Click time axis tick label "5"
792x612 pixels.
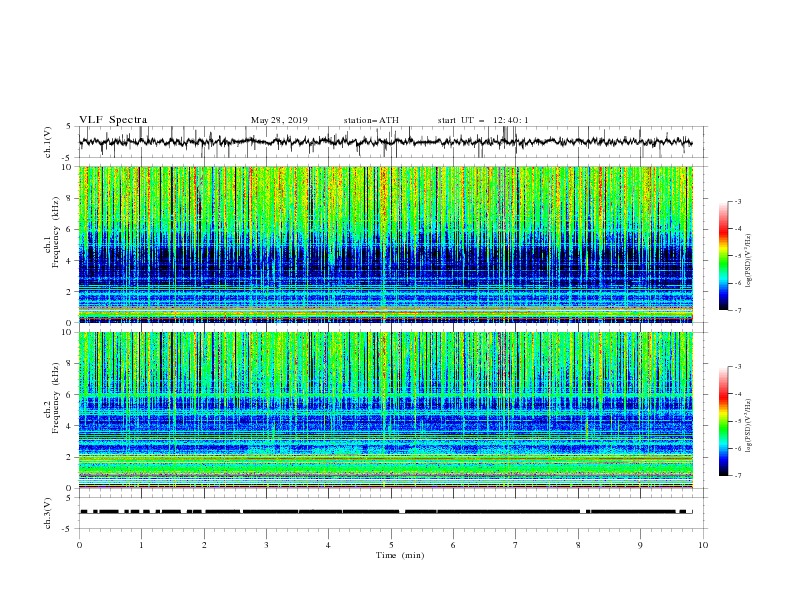[391, 545]
